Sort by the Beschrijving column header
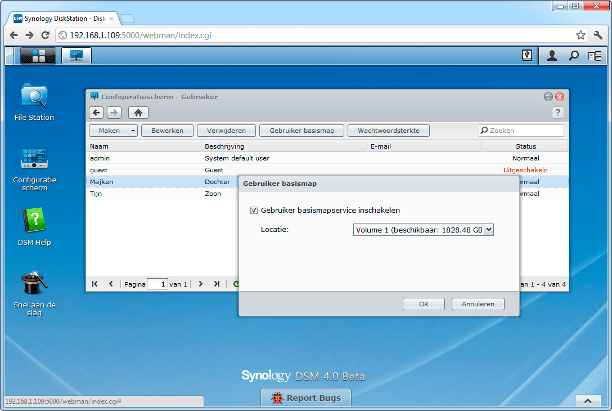 pyautogui.click(x=284, y=146)
